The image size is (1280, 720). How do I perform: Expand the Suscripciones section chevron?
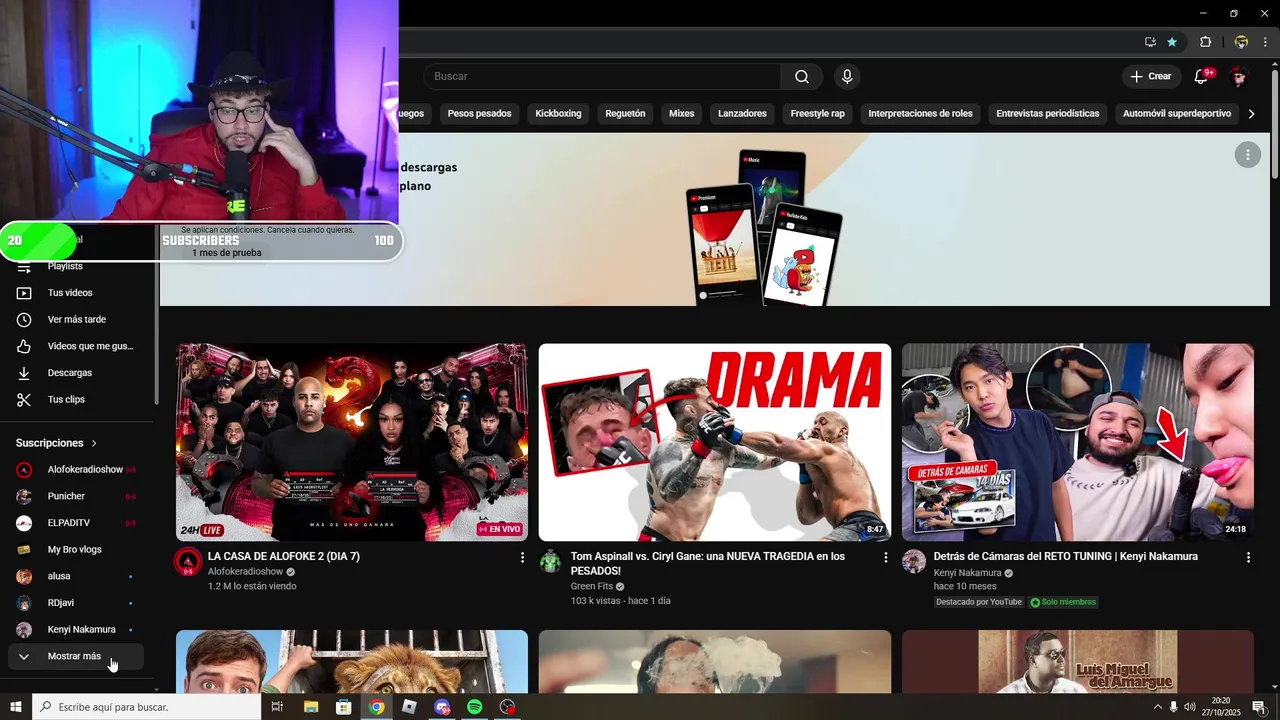click(x=94, y=443)
